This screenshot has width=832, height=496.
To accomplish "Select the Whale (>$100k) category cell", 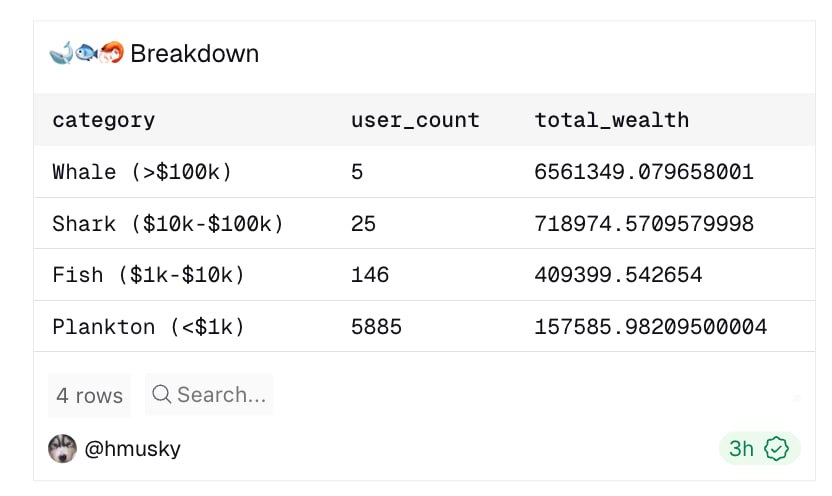I will pyautogui.click(x=142, y=172).
